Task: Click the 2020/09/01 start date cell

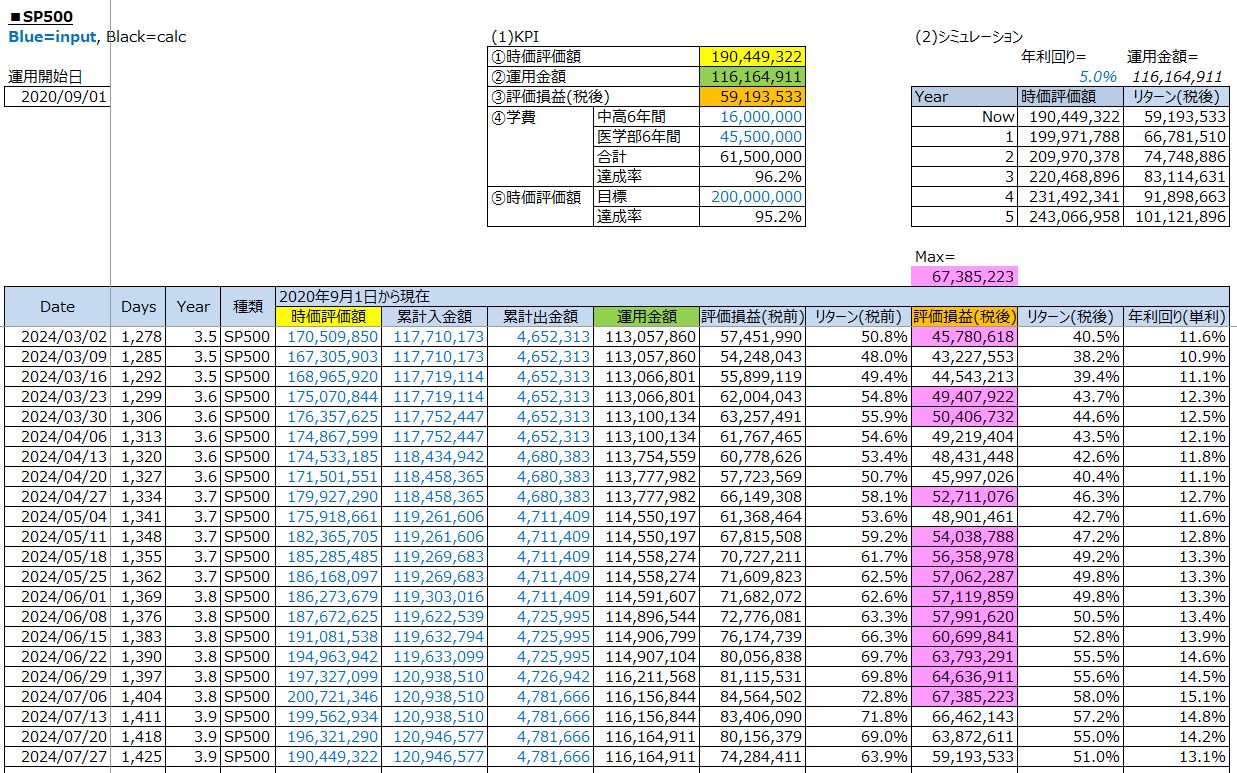Action: [x=57, y=96]
